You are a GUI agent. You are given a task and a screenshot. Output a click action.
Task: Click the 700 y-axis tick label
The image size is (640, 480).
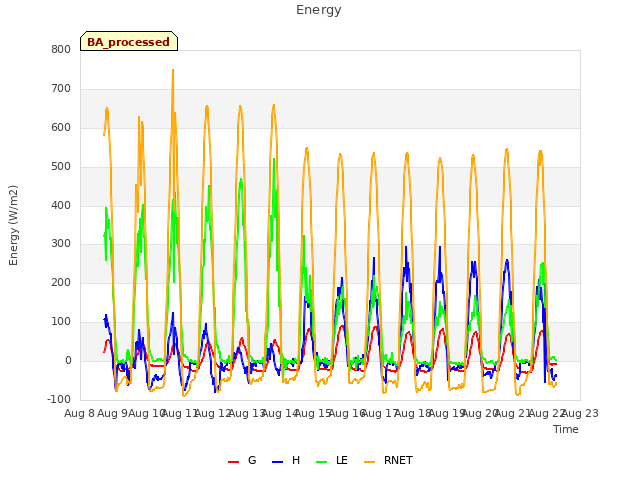click(61, 89)
